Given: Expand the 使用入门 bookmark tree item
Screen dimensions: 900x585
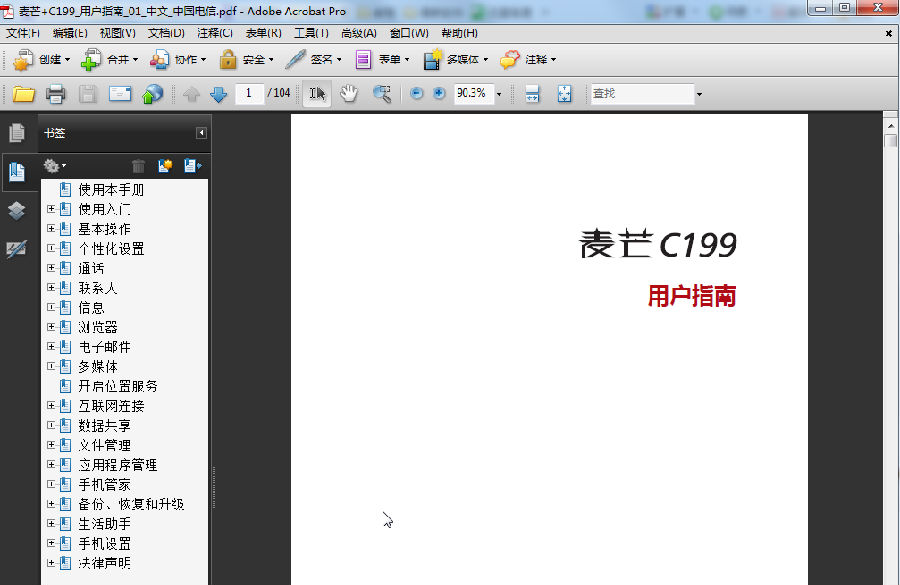Looking at the screenshot, I should point(53,209).
